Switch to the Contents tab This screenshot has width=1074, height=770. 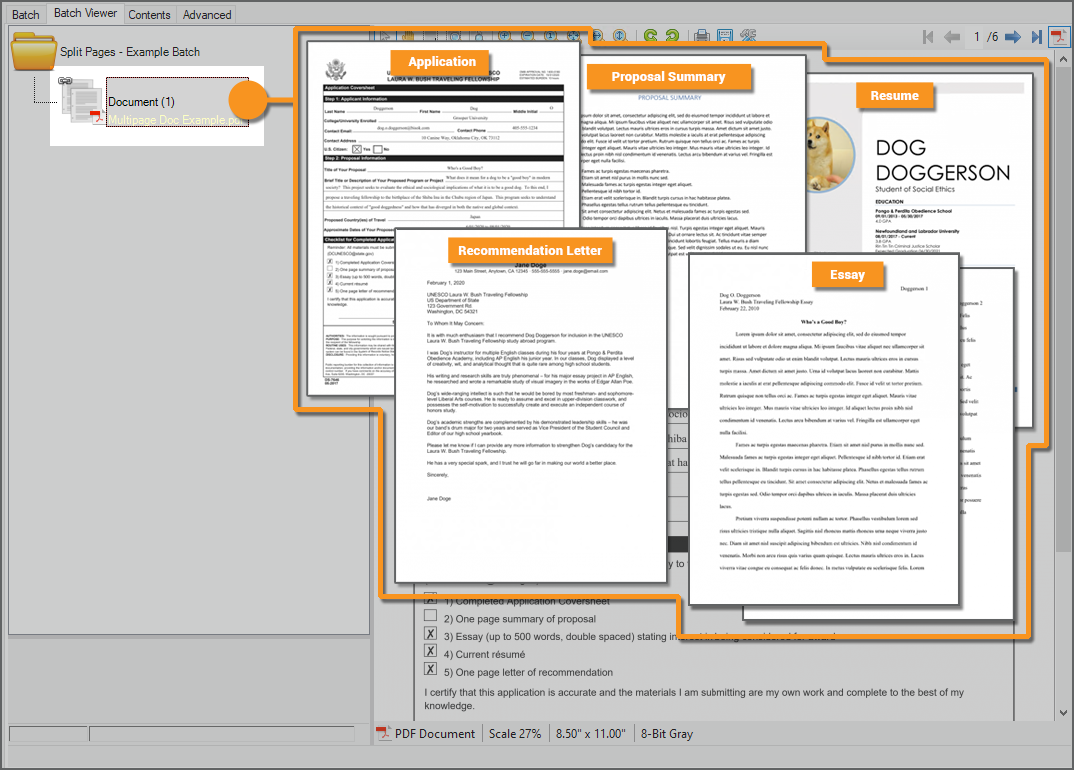coord(149,14)
